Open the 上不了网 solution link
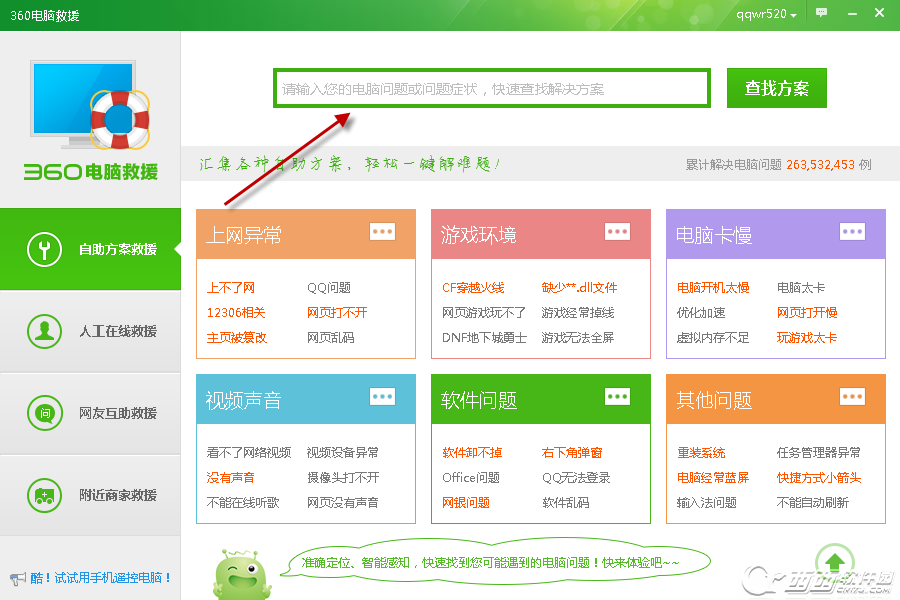Viewport: 900px width, 600px height. (x=231, y=288)
